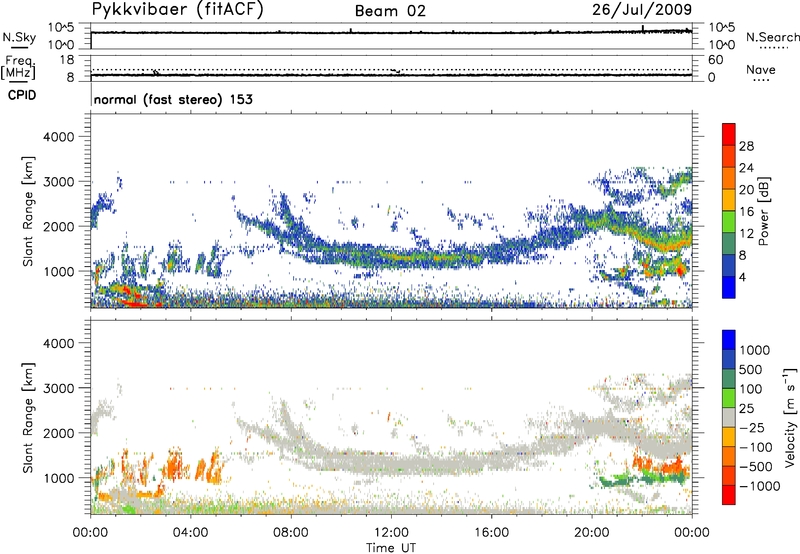Click the red swatch in Power colorbar
Screen dimensions: 800x554
tap(729, 134)
